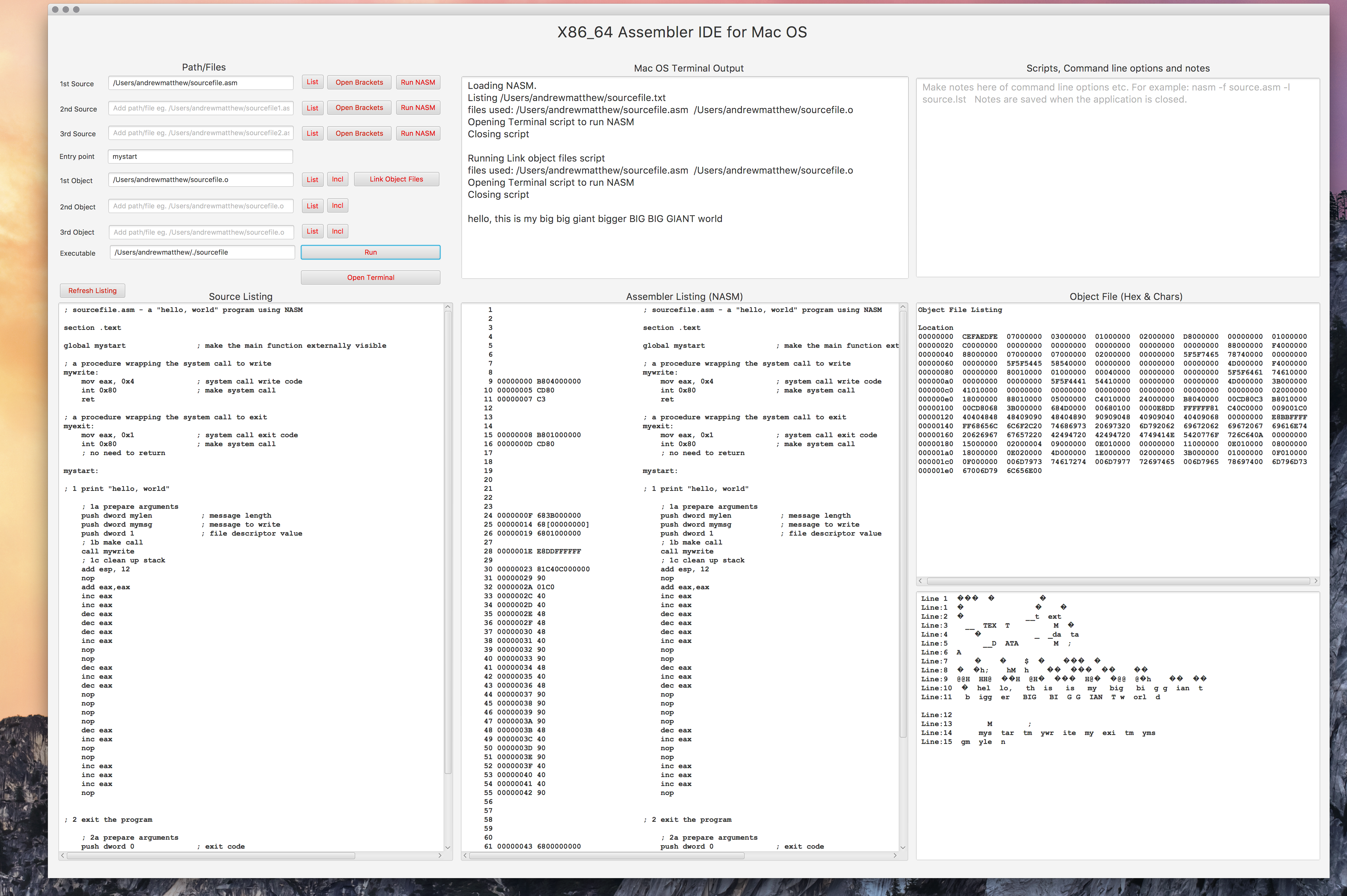Run NASM on the 3rd Source
Image resolution: width=1347 pixels, height=896 pixels.
(418, 133)
